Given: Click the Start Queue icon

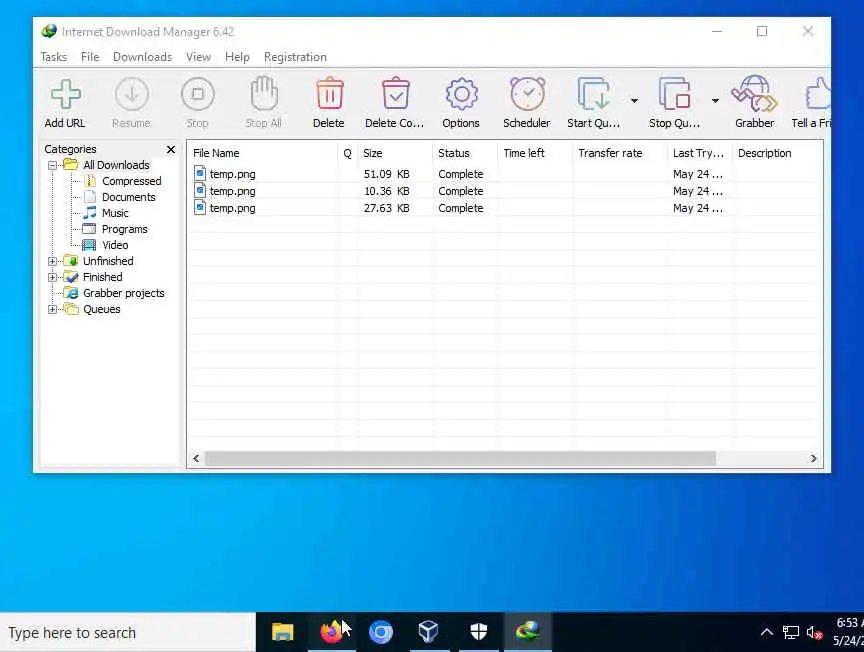Looking at the screenshot, I should coord(593,94).
